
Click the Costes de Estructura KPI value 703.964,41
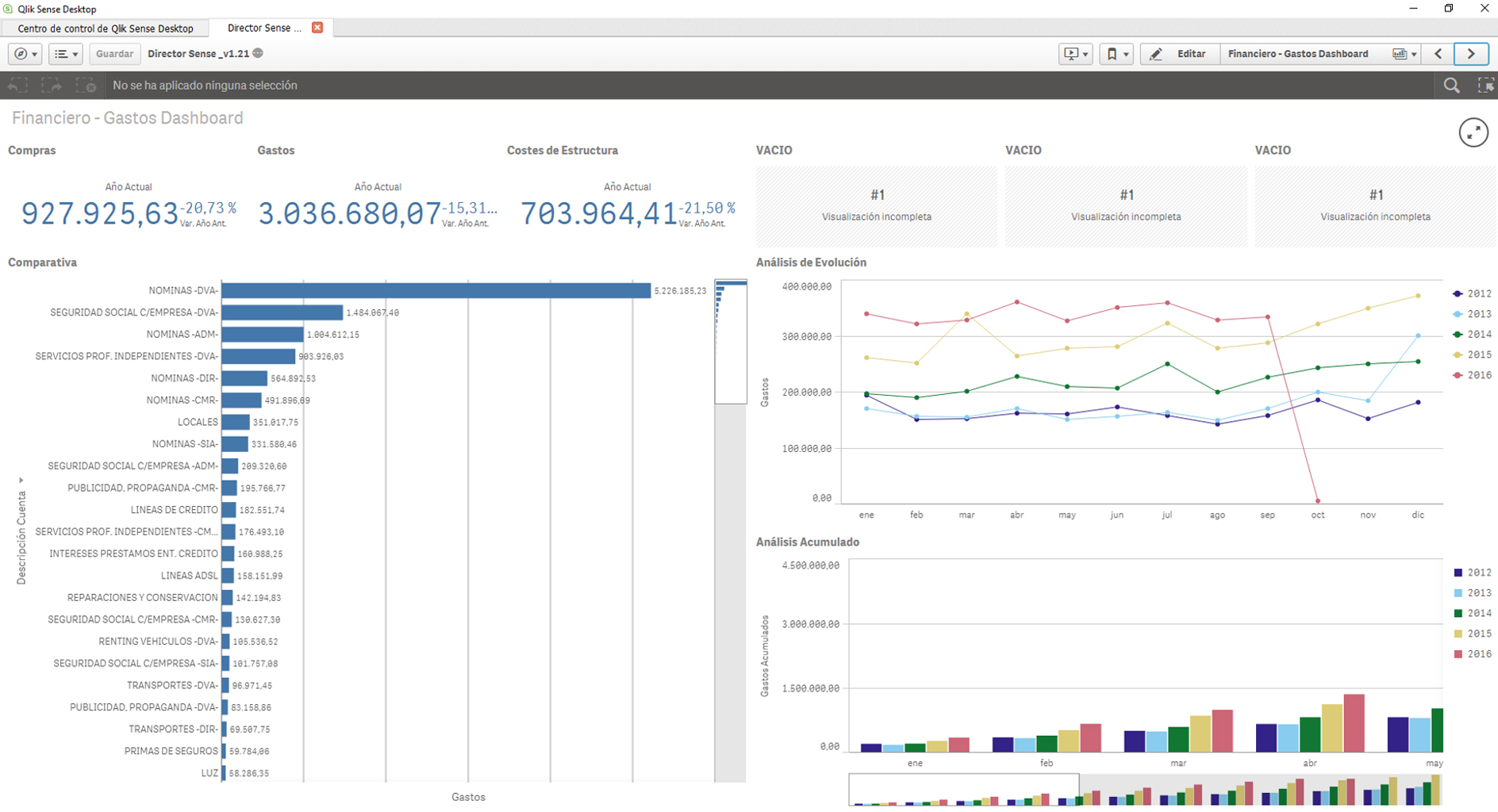599,213
